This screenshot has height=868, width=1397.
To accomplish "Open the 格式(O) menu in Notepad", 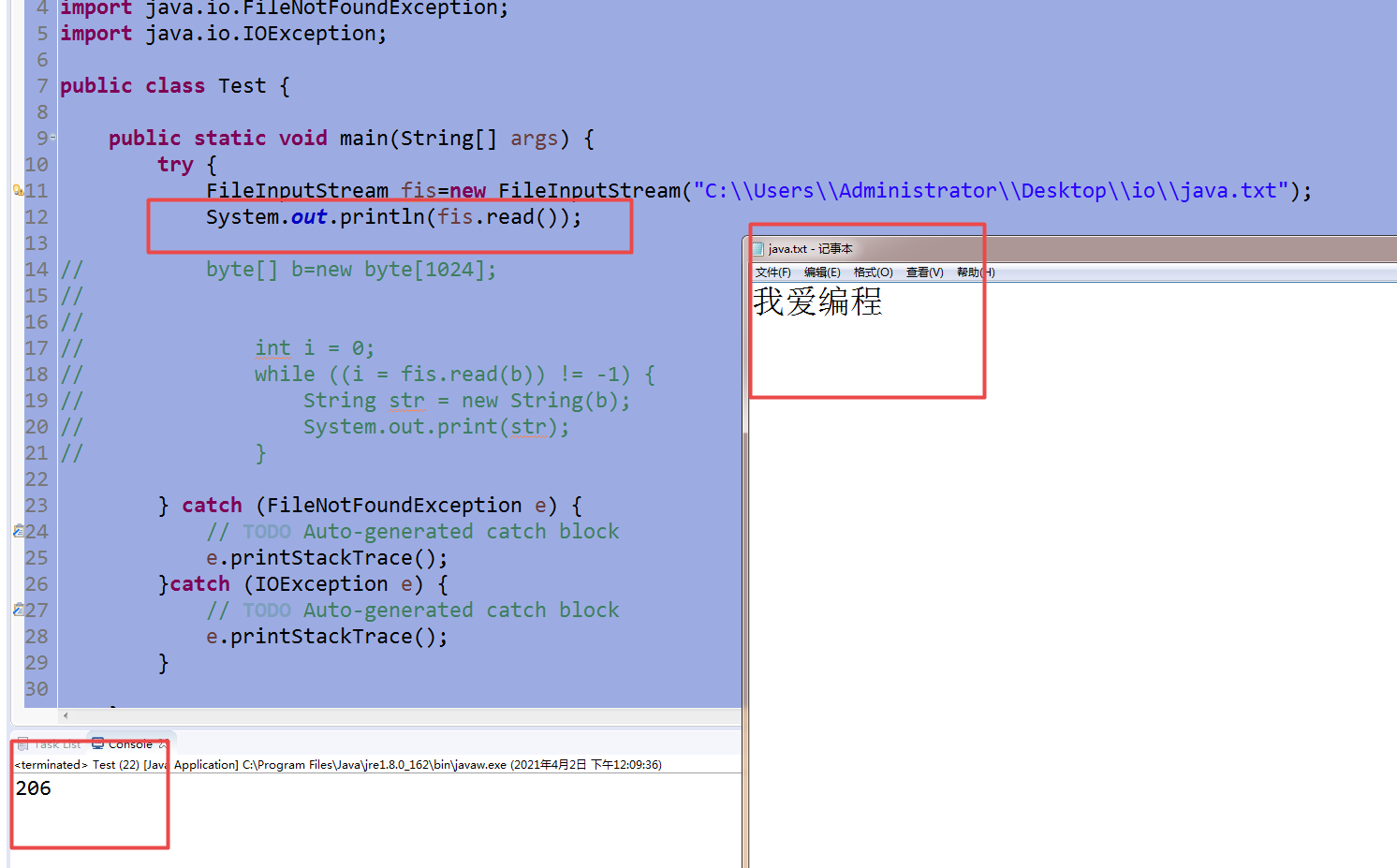I will tap(873, 272).
